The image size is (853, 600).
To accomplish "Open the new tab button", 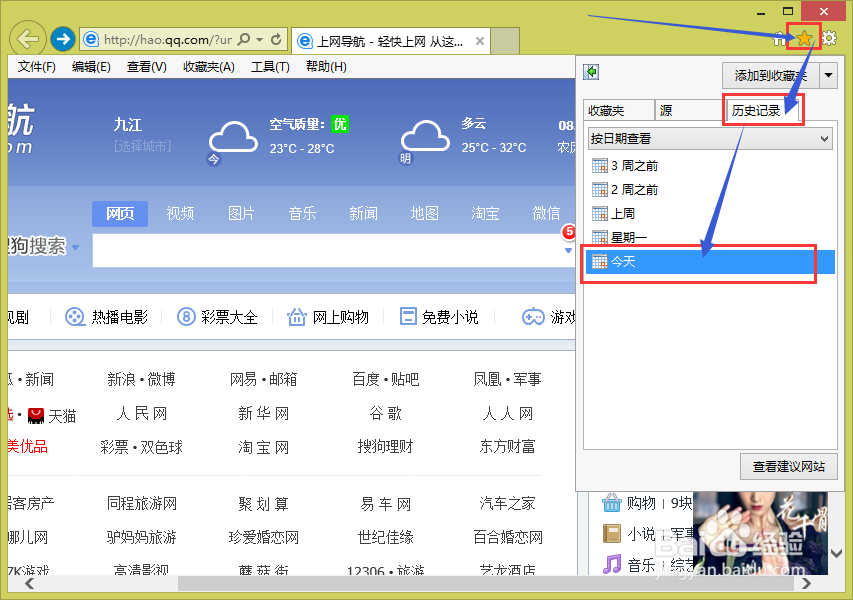I will click(x=505, y=41).
